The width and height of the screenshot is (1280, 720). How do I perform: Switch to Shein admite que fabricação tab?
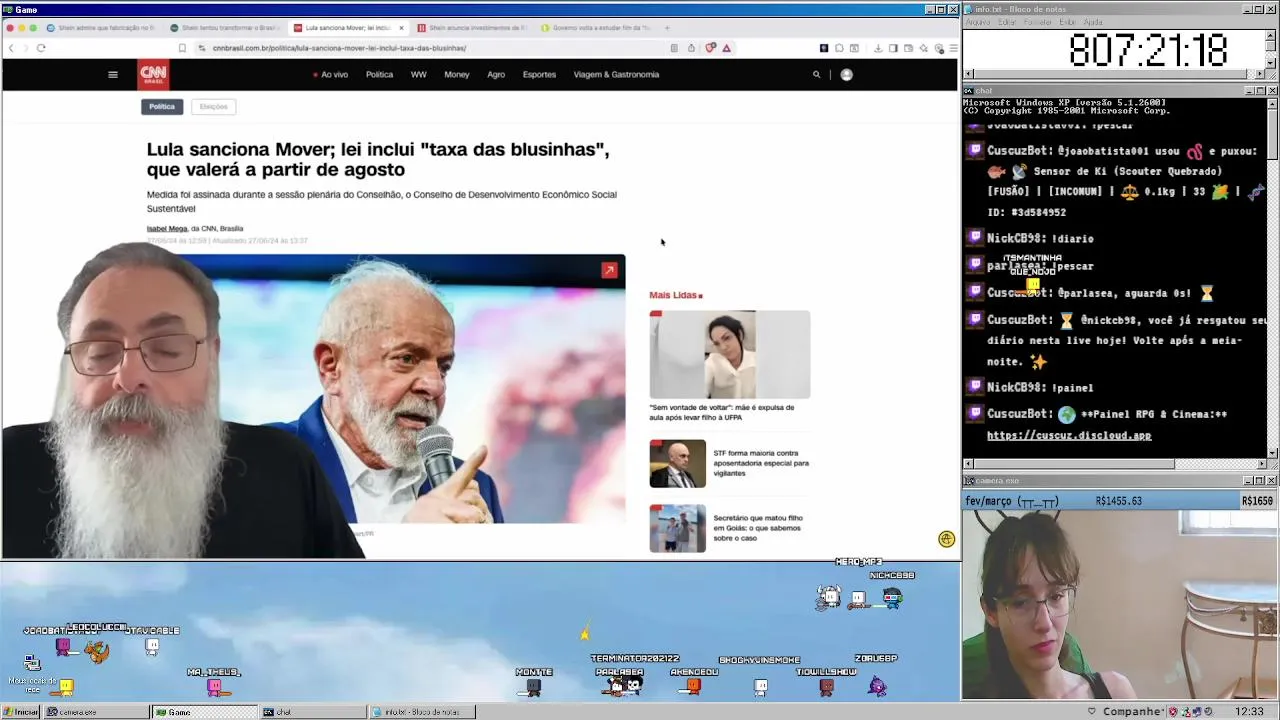pyautogui.click(x=100, y=28)
